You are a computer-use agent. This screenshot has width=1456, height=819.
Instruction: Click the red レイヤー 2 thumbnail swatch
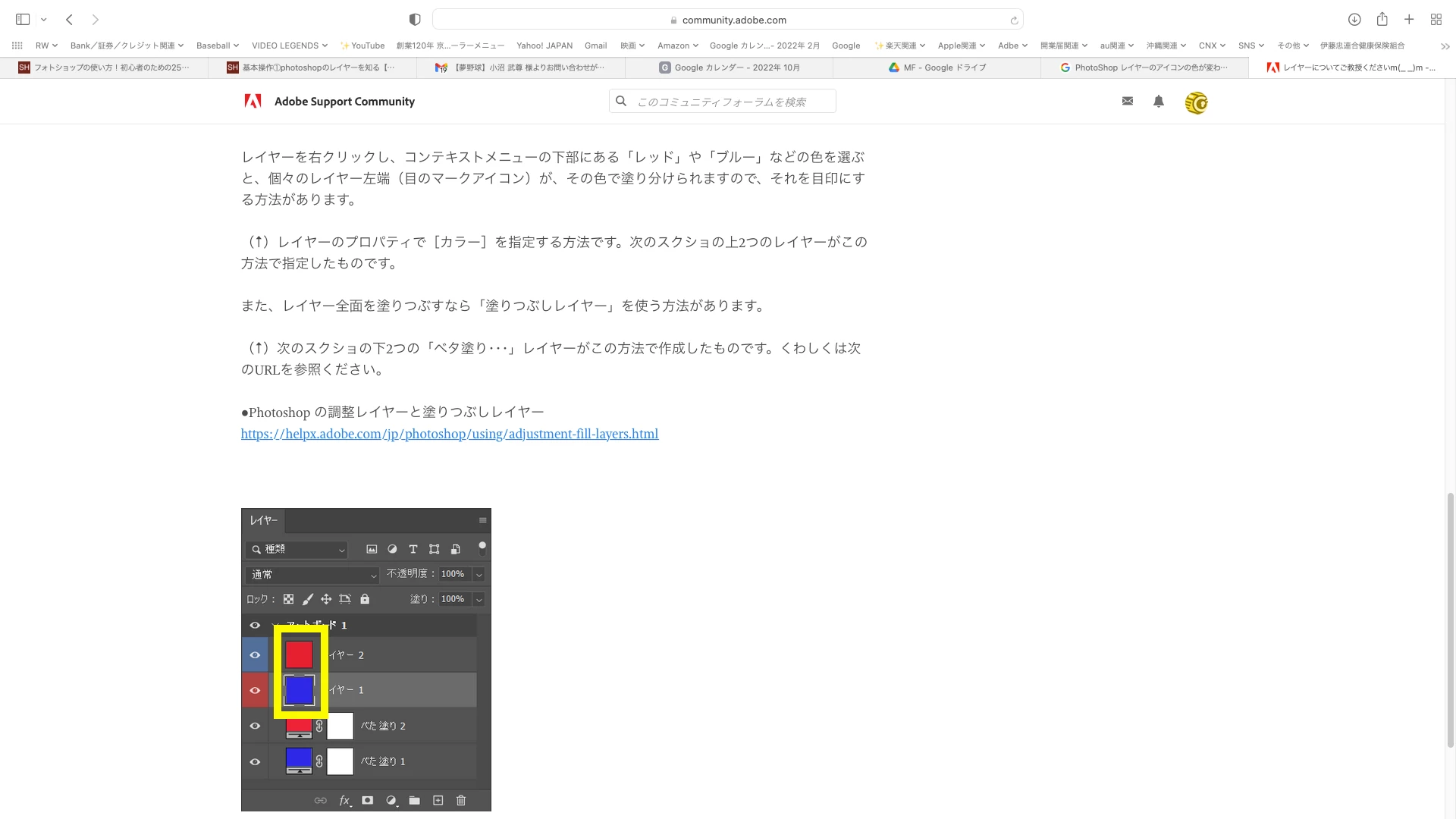299,654
